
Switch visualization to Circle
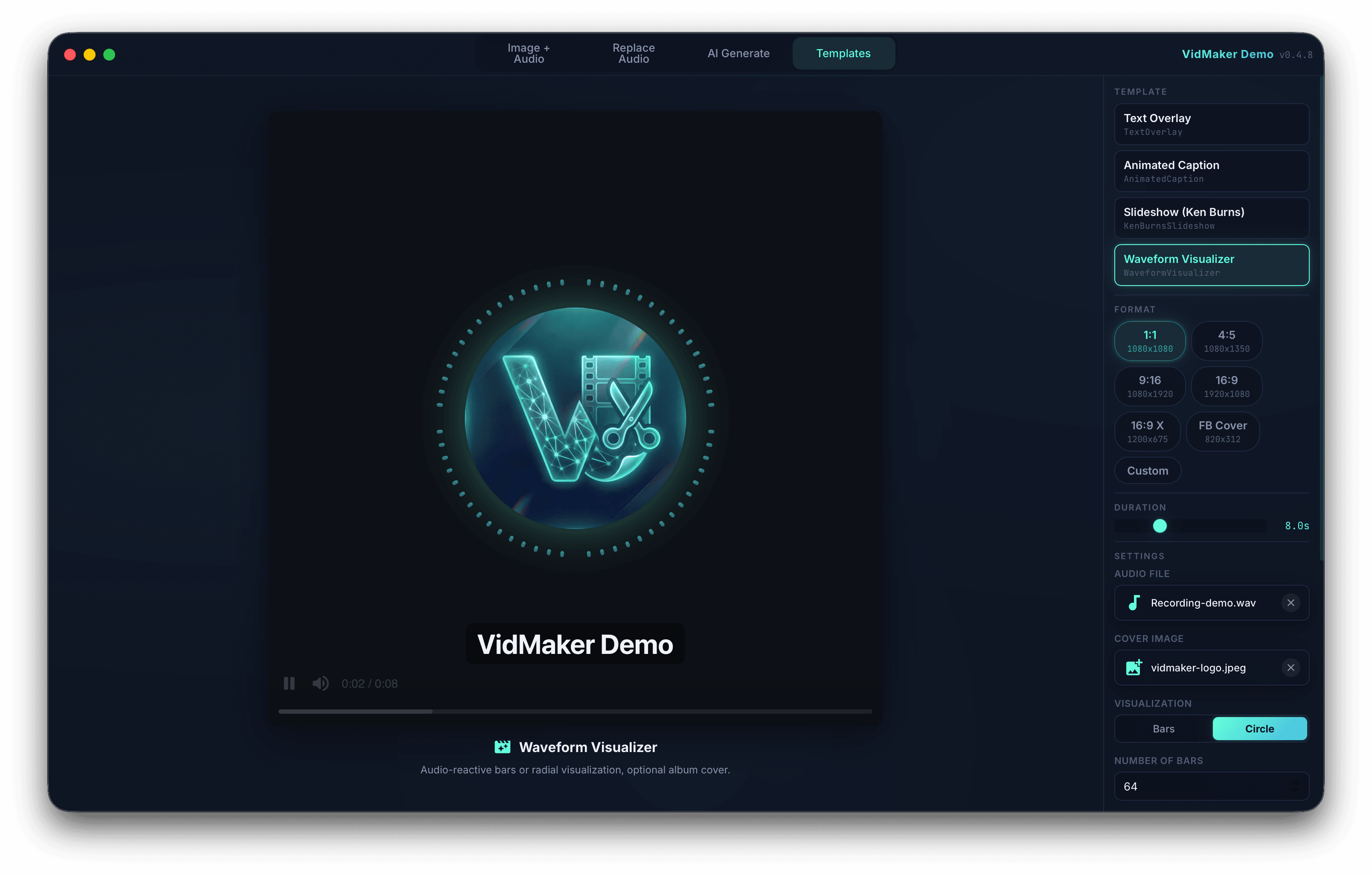pyautogui.click(x=1259, y=729)
